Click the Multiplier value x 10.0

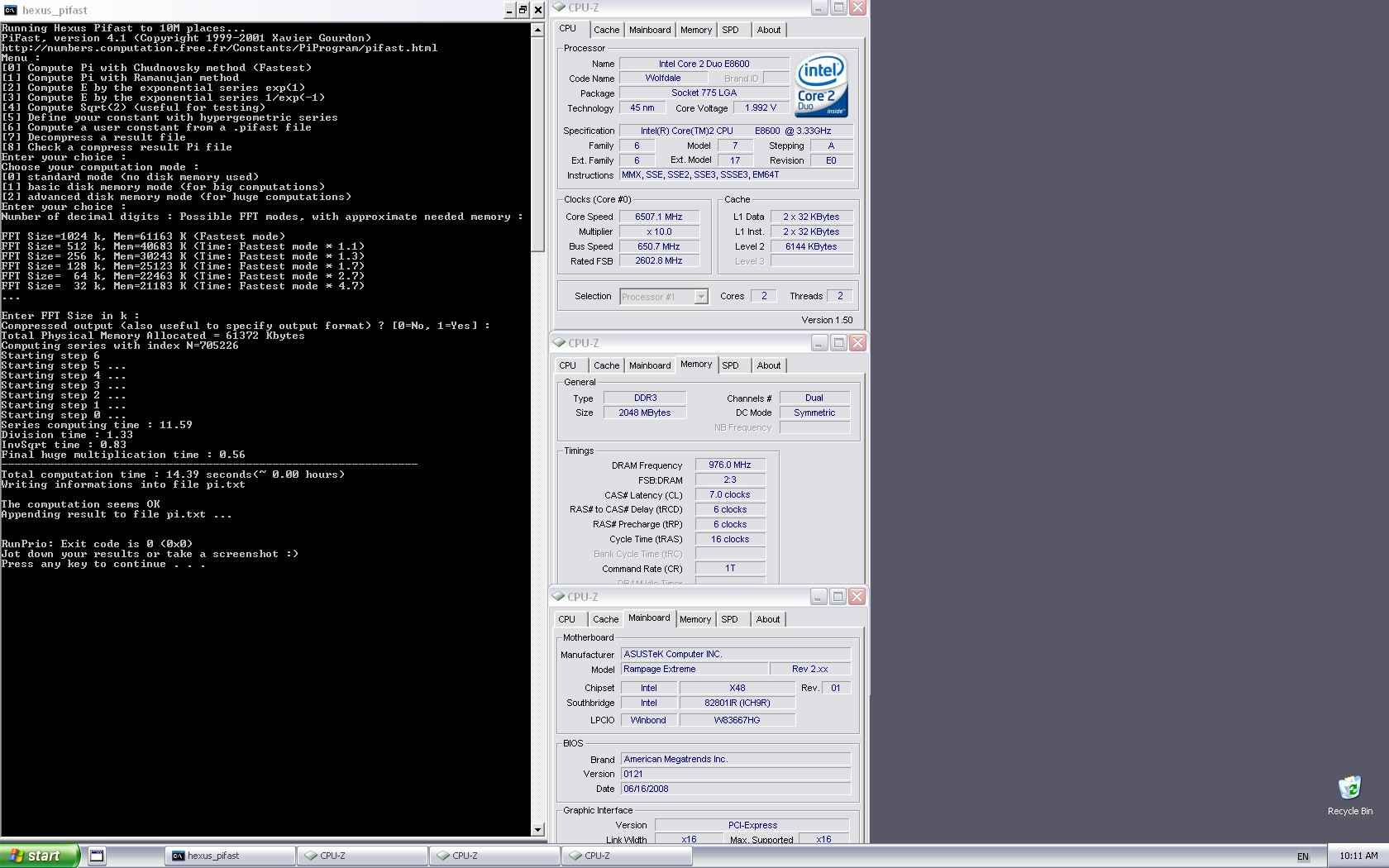pyautogui.click(x=659, y=231)
